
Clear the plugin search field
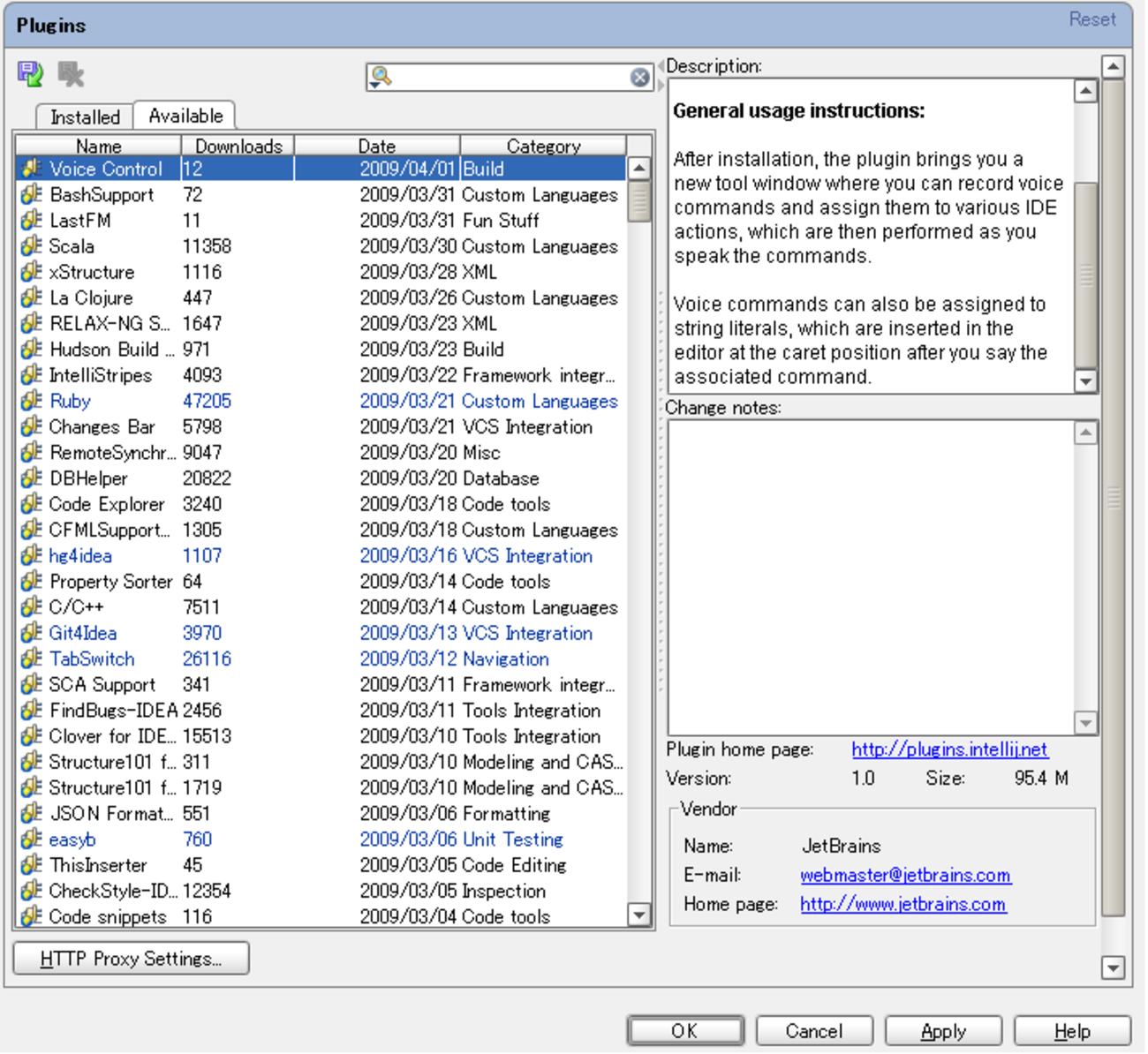639,78
